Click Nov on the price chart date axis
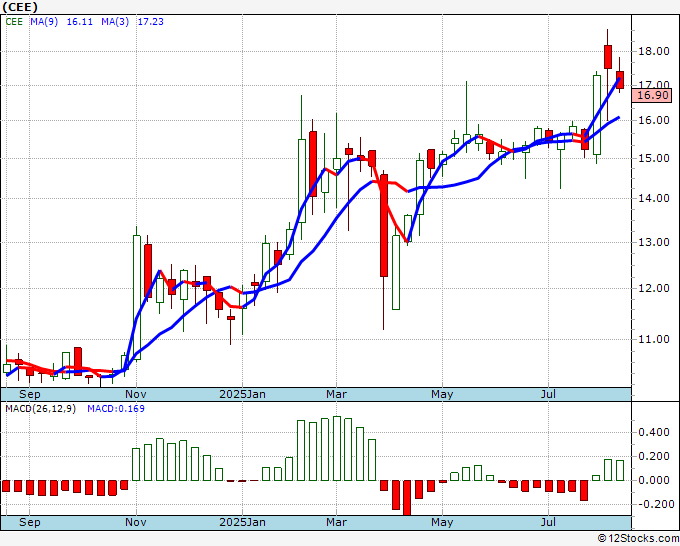The width and height of the screenshot is (680, 546). [136, 394]
